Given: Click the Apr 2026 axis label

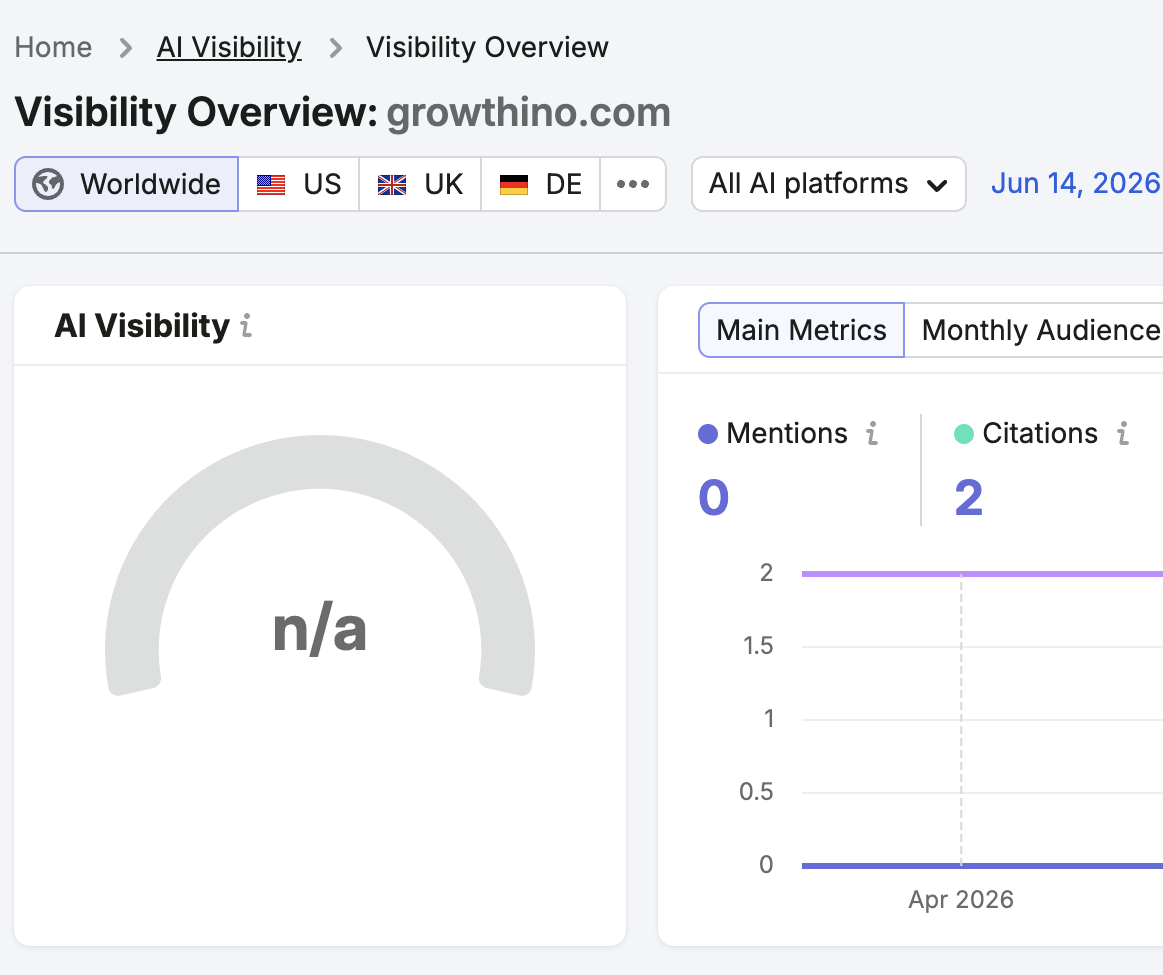Looking at the screenshot, I should pyautogui.click(x=961, y=899).
